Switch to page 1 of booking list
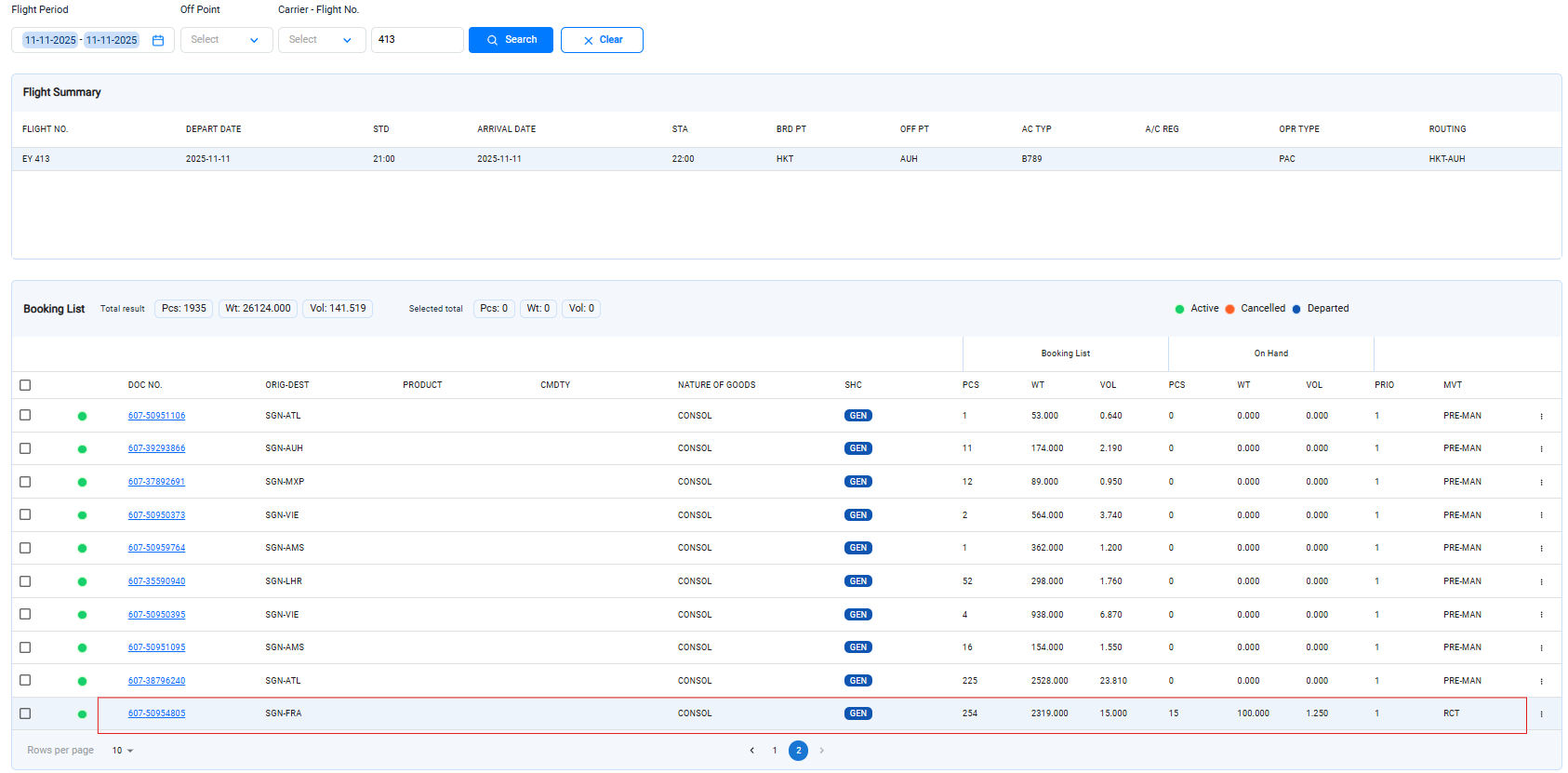Image resolution: width=1568 pixels, height=773 pixels. coord(775,751)
